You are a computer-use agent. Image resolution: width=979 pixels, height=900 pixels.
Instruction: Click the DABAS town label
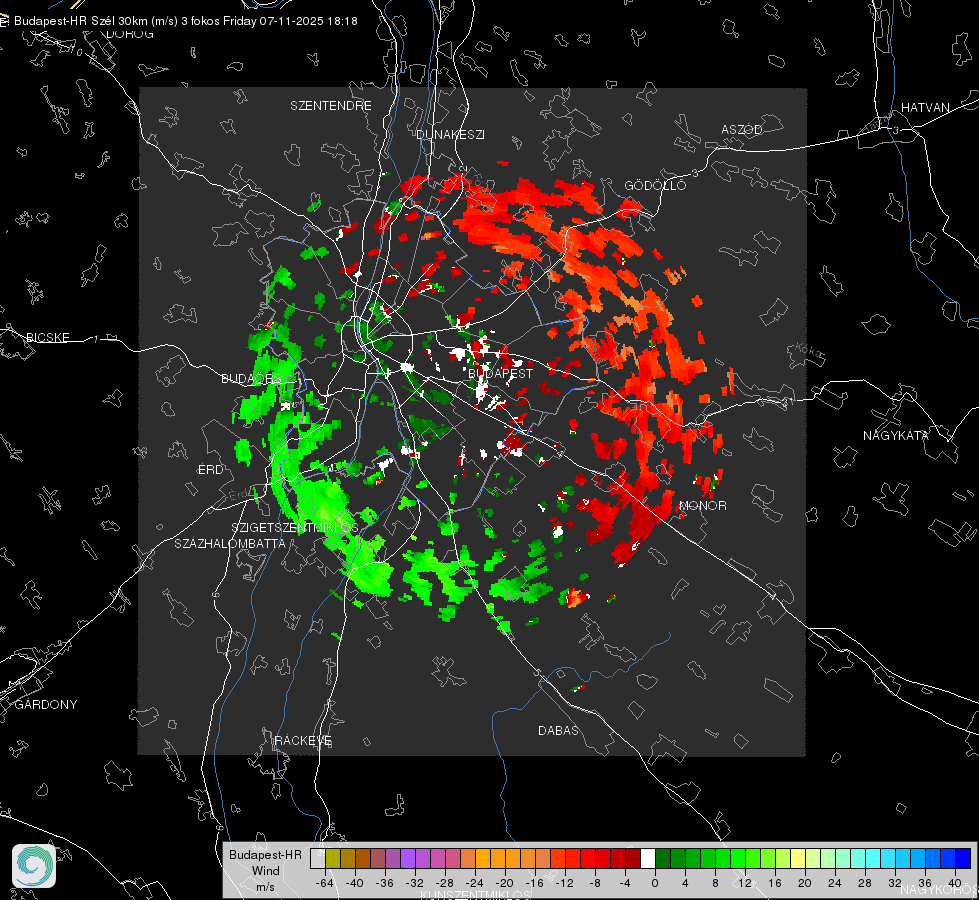click(x=558, y=730)
